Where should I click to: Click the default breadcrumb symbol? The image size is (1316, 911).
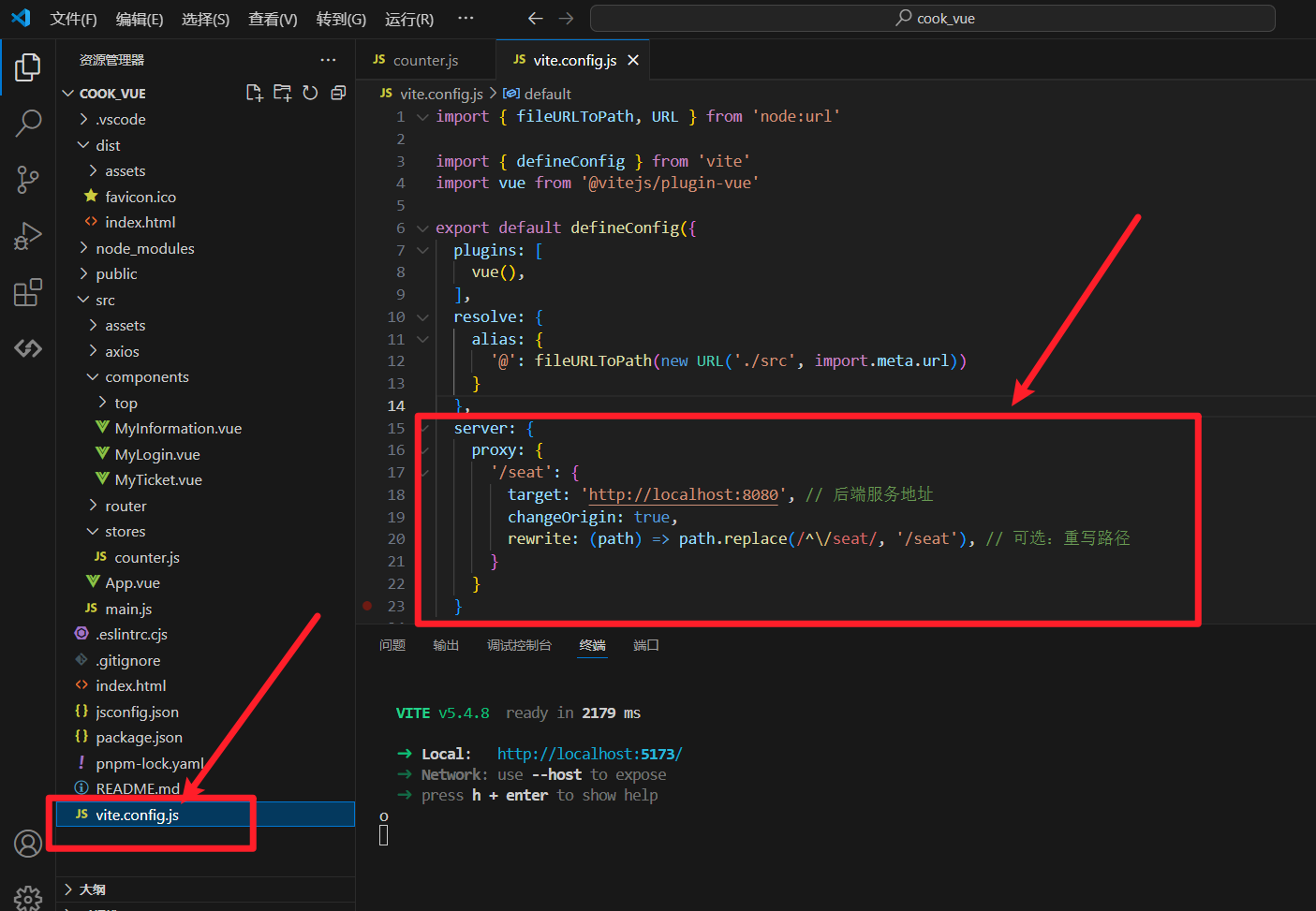click(548, 94)
